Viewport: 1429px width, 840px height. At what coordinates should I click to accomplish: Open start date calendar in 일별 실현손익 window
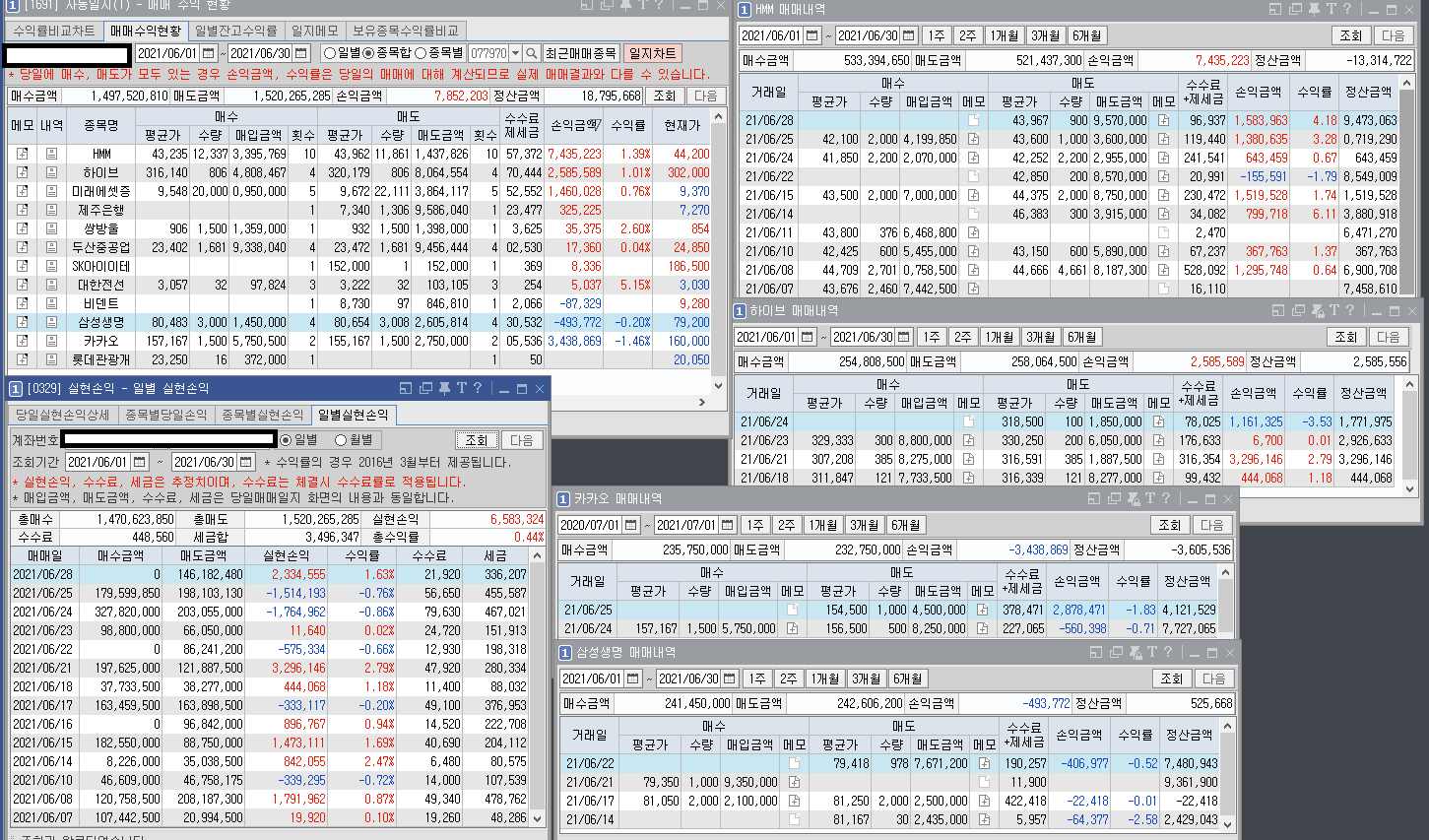[140, 461]
